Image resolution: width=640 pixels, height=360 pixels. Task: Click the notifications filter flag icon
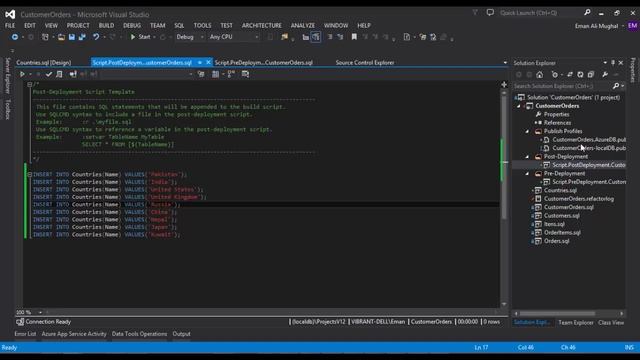(475, 13)
